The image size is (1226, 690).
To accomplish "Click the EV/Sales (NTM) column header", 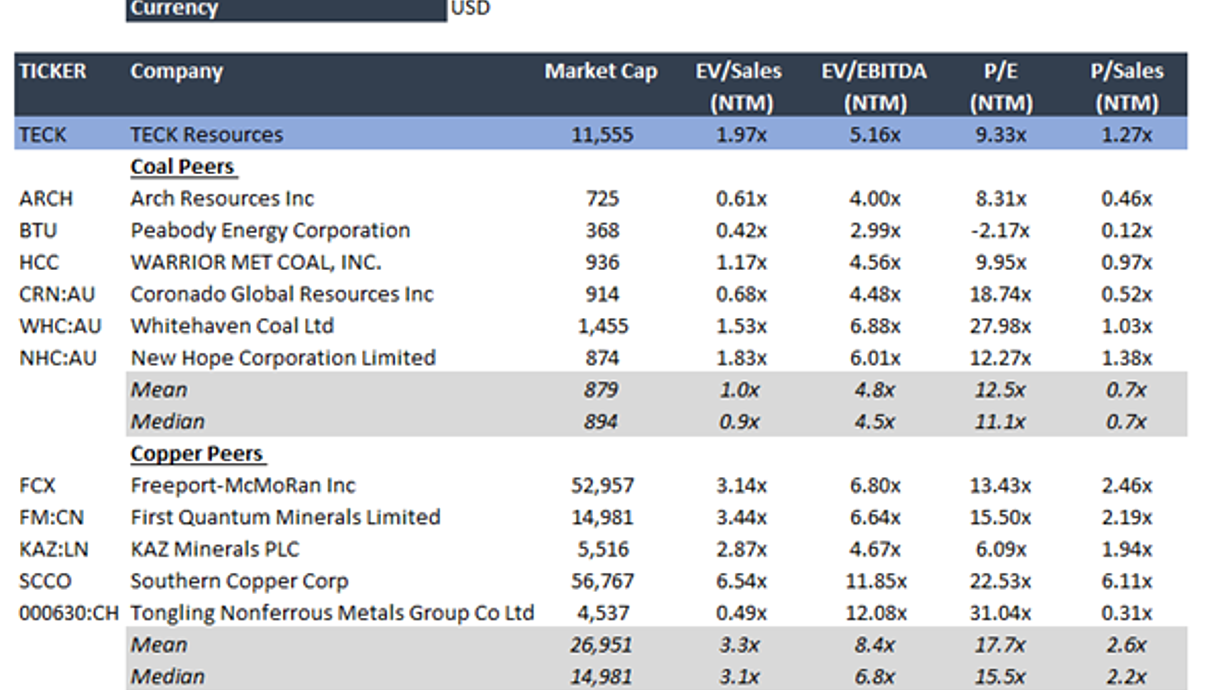I will 739,87.
